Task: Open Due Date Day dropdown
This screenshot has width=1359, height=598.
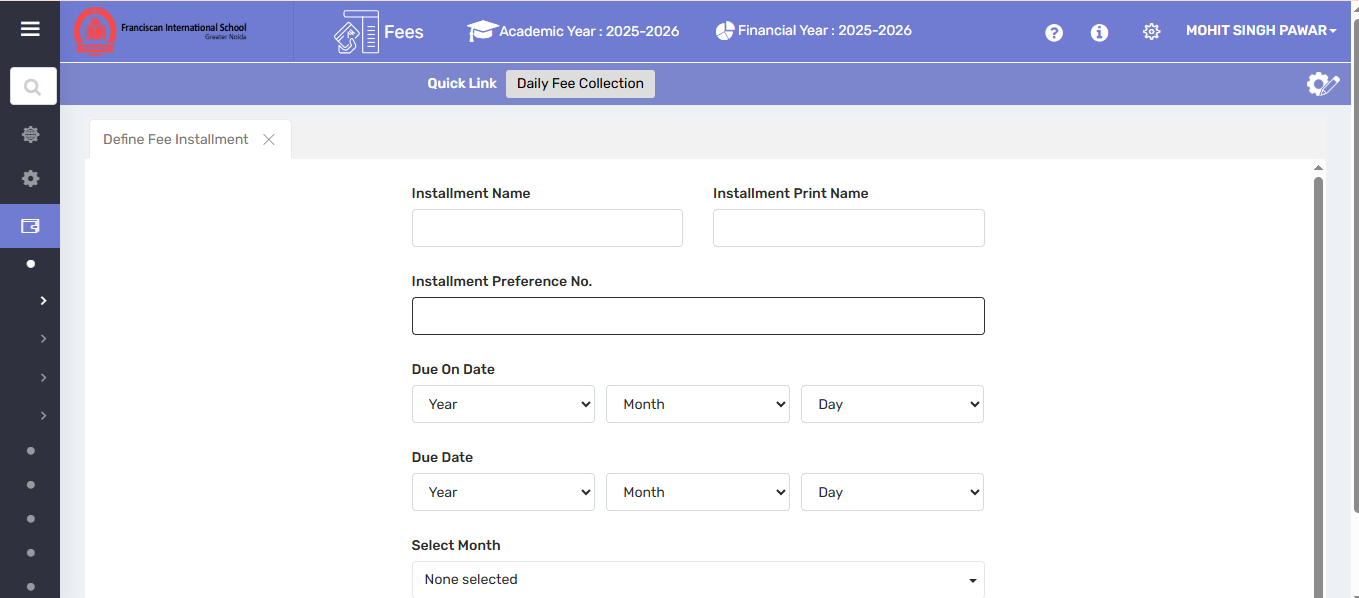Action: [x=892, y=492]
